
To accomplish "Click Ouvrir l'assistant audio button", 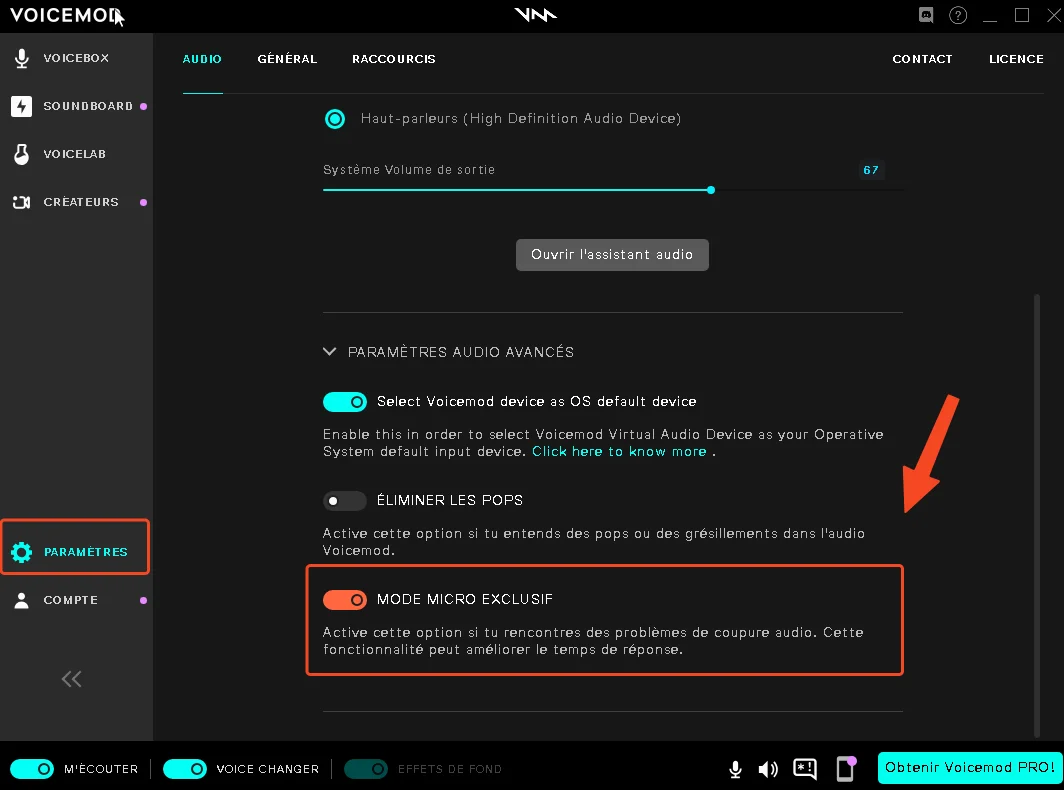I will pyautogui.click(x=612, y=255).
